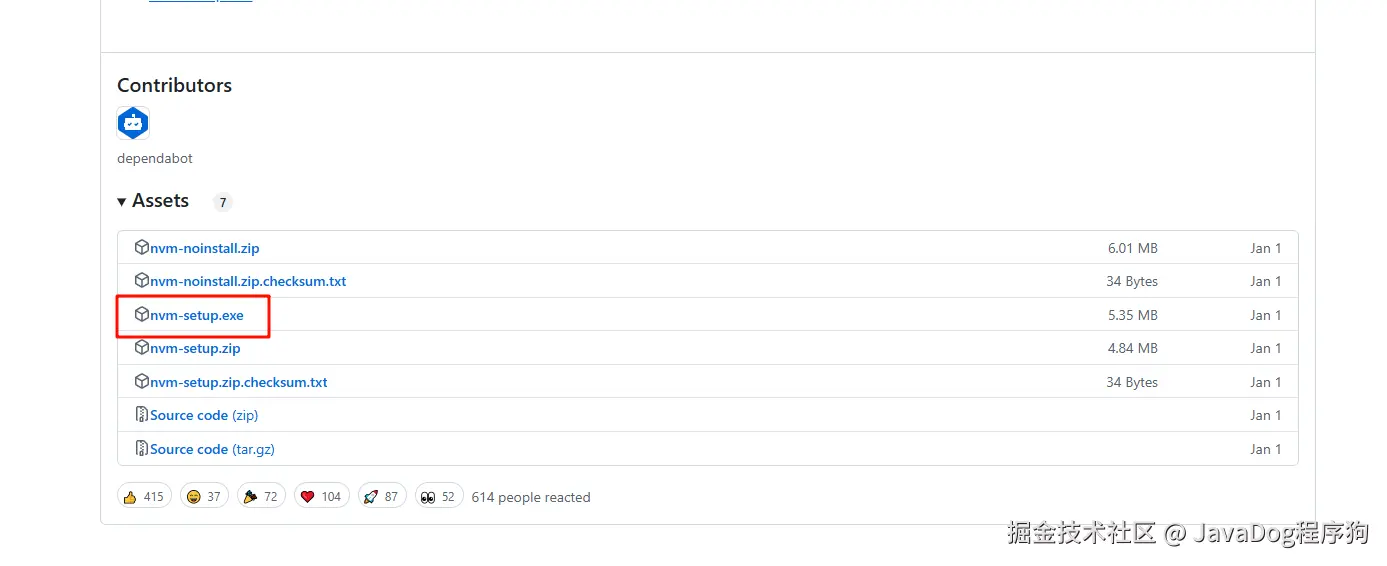Open nvm-setup.zip.checksum.txt link
The width and height of the screenshot is (1387, 566).
point(239,382)
